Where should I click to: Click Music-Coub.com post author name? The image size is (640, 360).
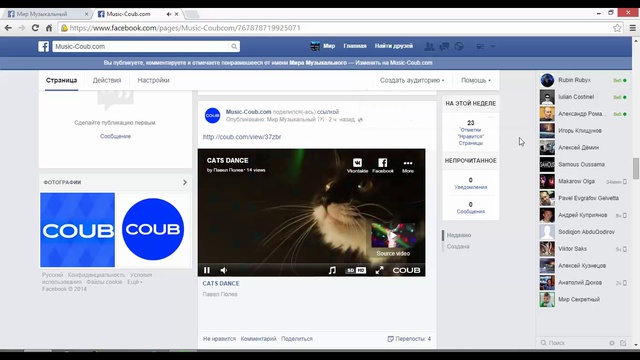point(249,112)
